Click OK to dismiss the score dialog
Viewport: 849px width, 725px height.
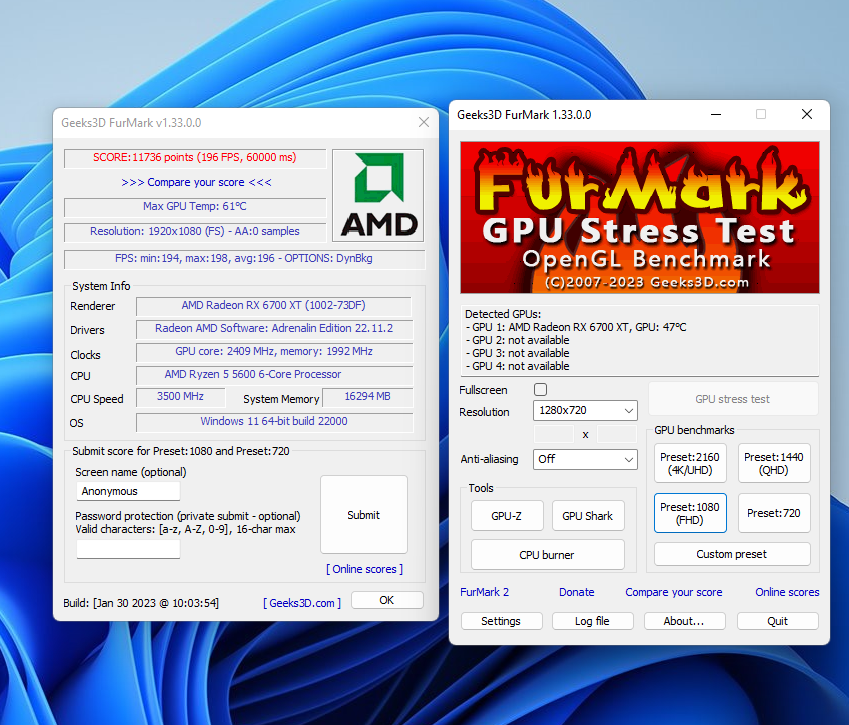[387, 600]
